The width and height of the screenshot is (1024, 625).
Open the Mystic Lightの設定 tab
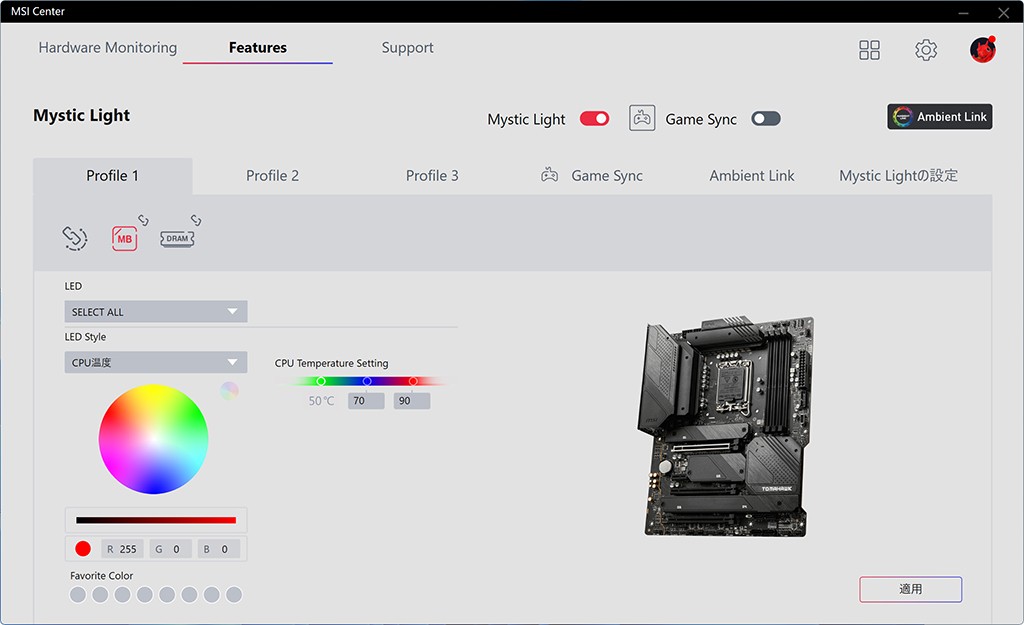coord(898,176)
